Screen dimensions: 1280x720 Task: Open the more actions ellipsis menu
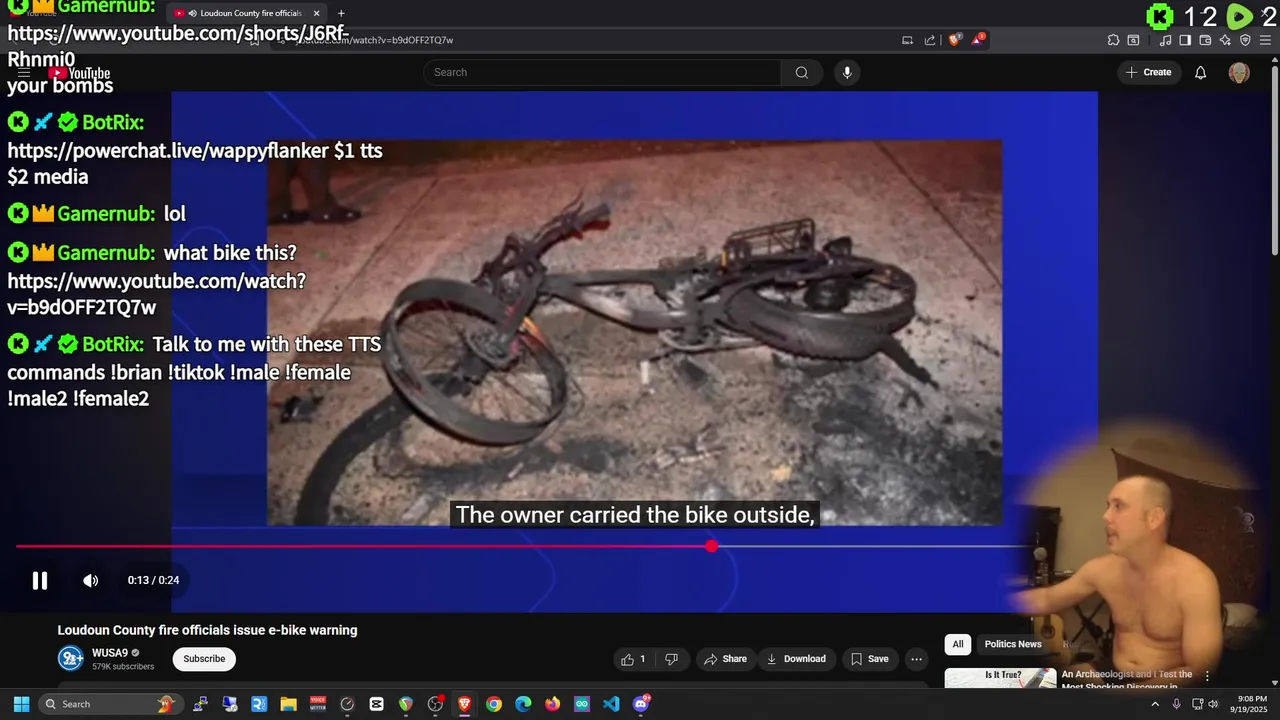click(x=916, y=659)
